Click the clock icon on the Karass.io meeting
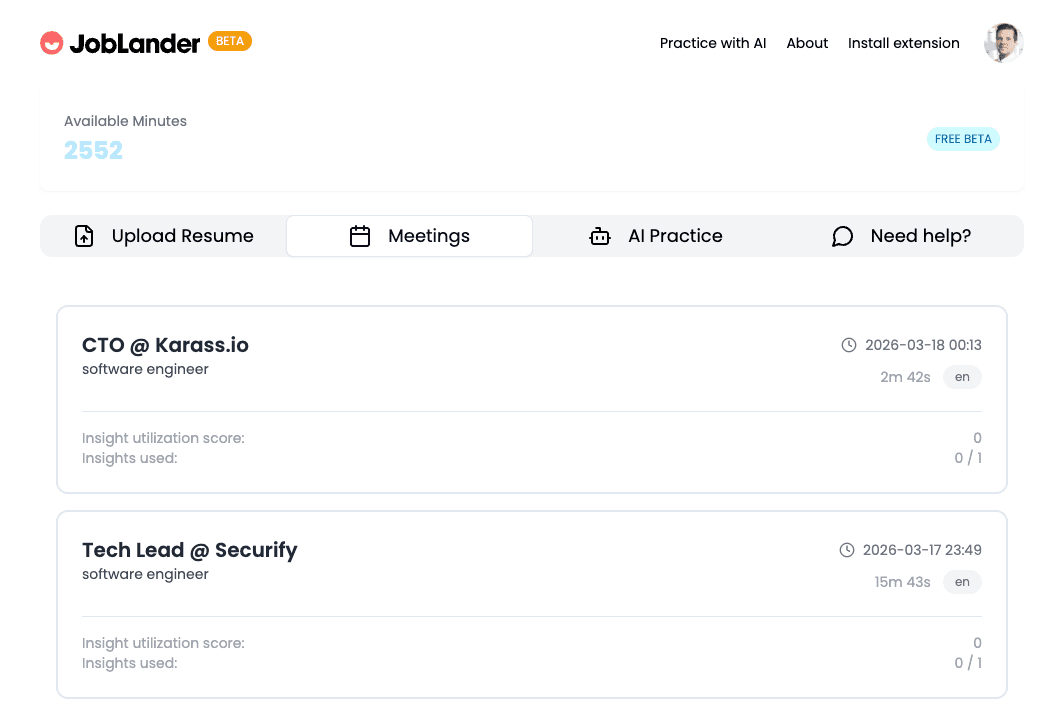The height and width of the screenshot is (712, 1046). (849, 344)
